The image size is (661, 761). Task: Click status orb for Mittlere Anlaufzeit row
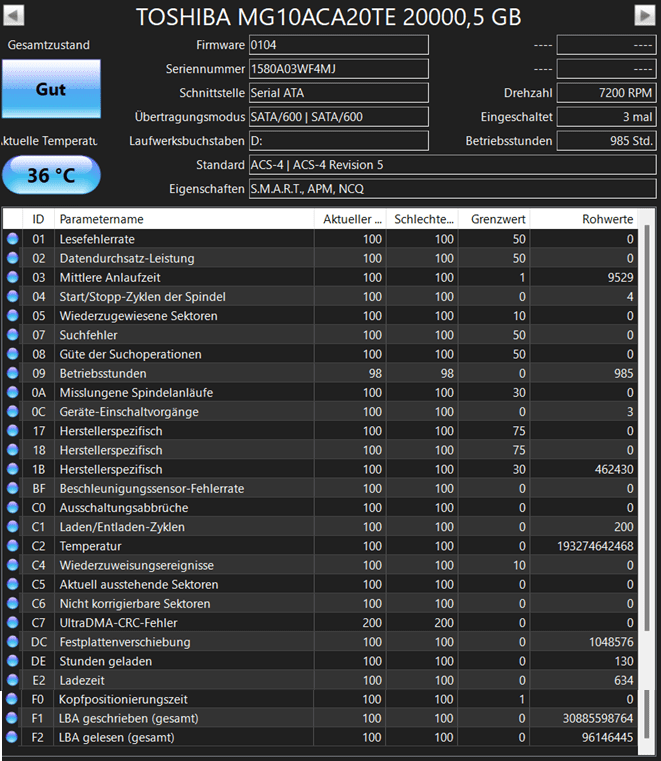click(13, 277)
